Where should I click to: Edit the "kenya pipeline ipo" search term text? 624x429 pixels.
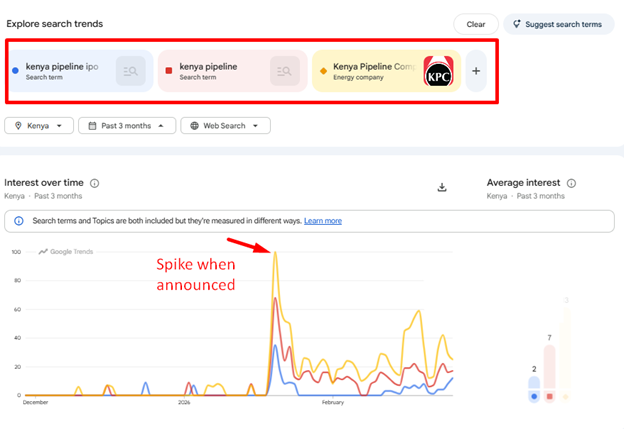pyautogui.click(x=62, y=67)
